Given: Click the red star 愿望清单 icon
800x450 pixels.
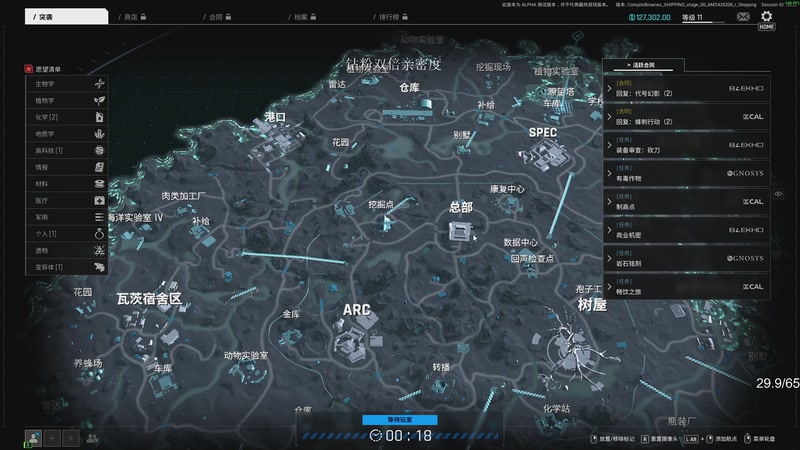Looking at the screenshot, I should 29,69.
